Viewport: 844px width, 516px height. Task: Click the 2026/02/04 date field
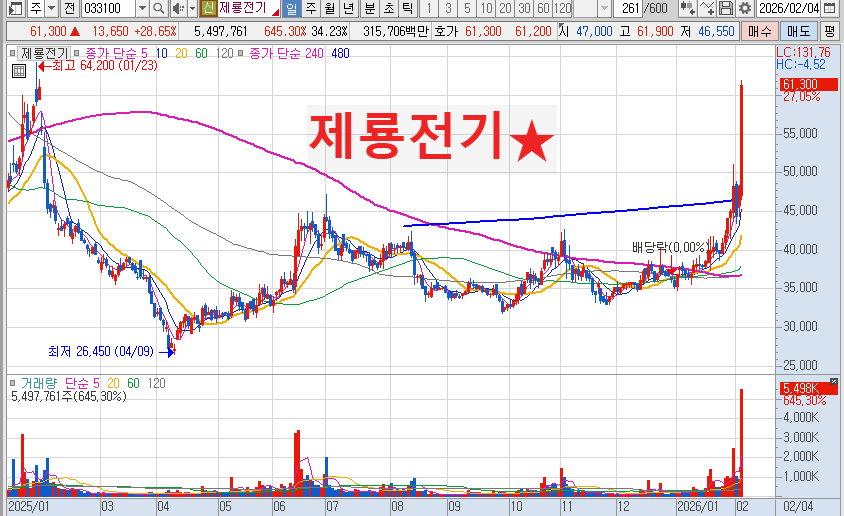(x=789, y=8)
